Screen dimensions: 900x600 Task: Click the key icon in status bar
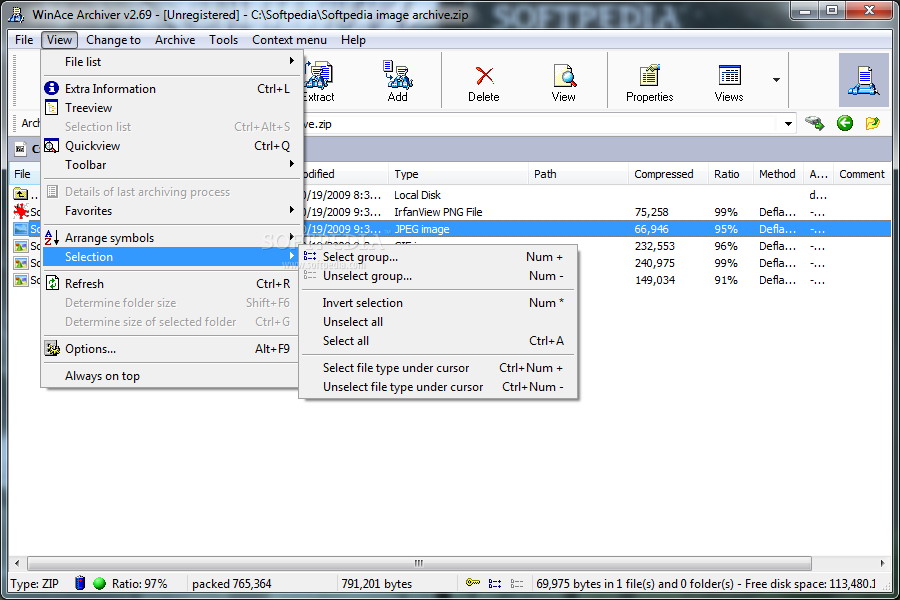coord(472,583)
